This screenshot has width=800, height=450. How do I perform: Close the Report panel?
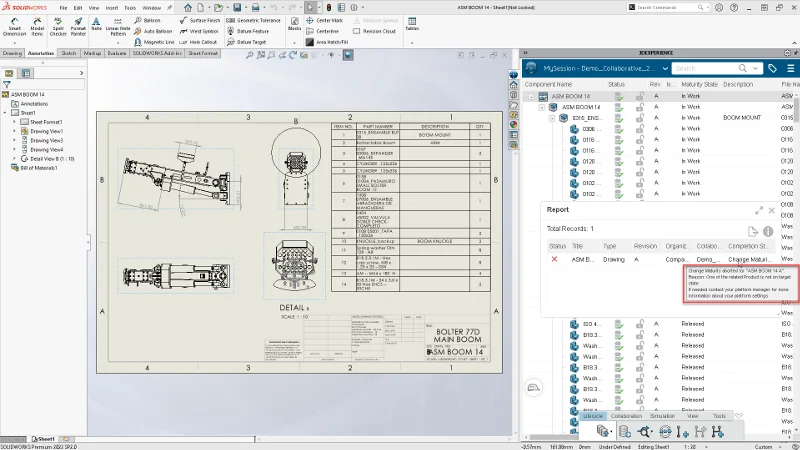pyautogui.click(x=774, y=210)
